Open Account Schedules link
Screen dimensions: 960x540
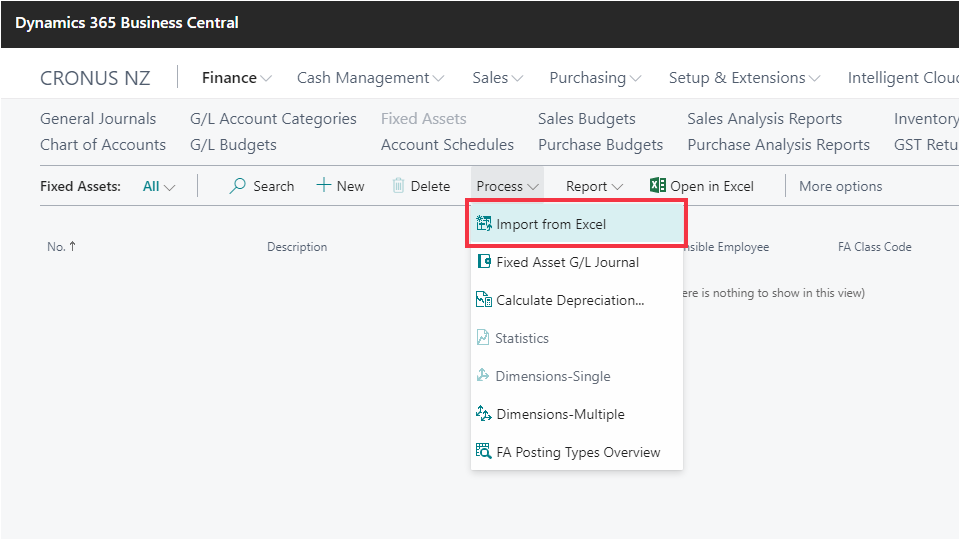pos(448,144)
